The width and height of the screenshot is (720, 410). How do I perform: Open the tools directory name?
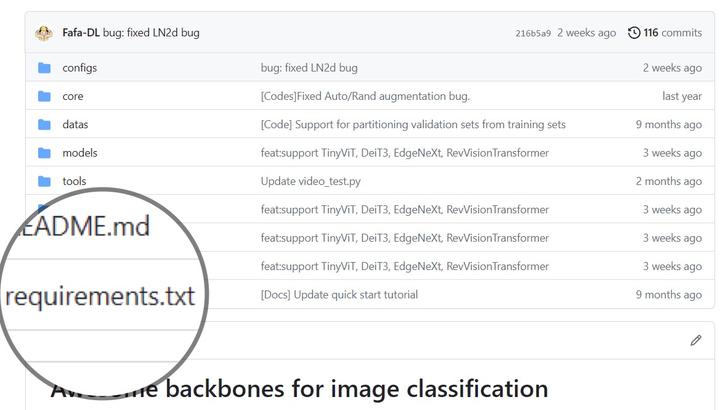point(75,182)
